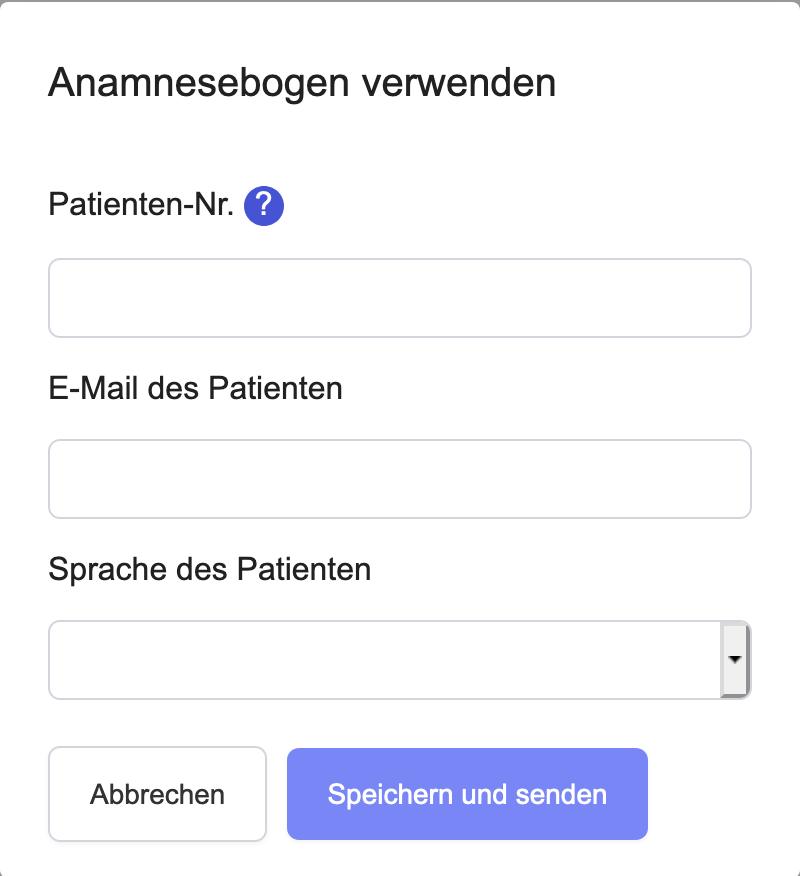Choose a language via the select arrow
The height and width of the screenshot is (876, 800).
(735, 660)
